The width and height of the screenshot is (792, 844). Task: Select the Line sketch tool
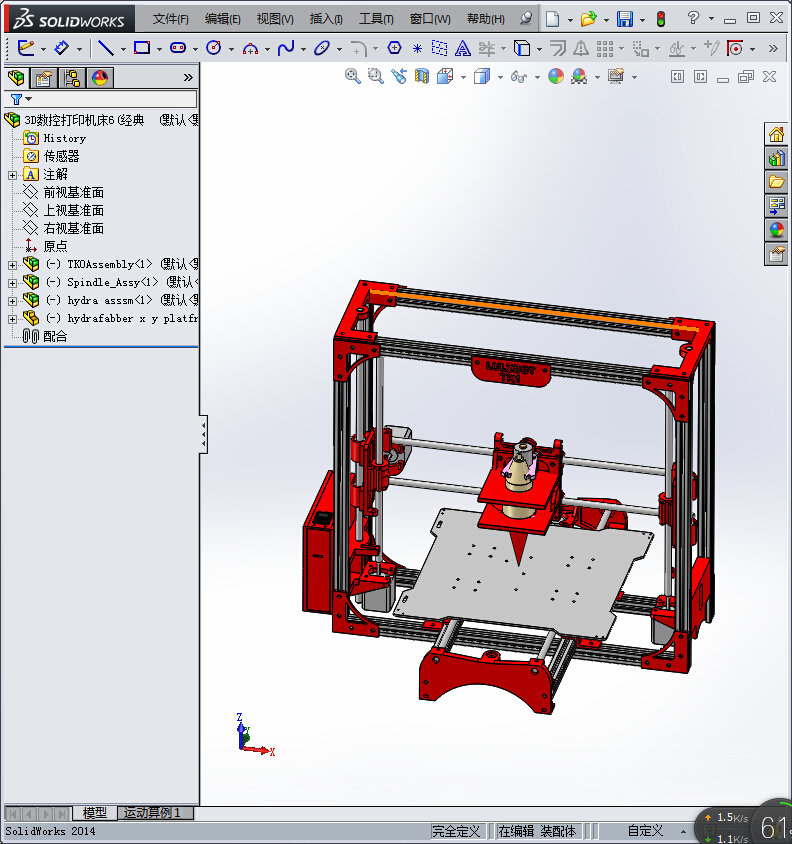[106, 48]
